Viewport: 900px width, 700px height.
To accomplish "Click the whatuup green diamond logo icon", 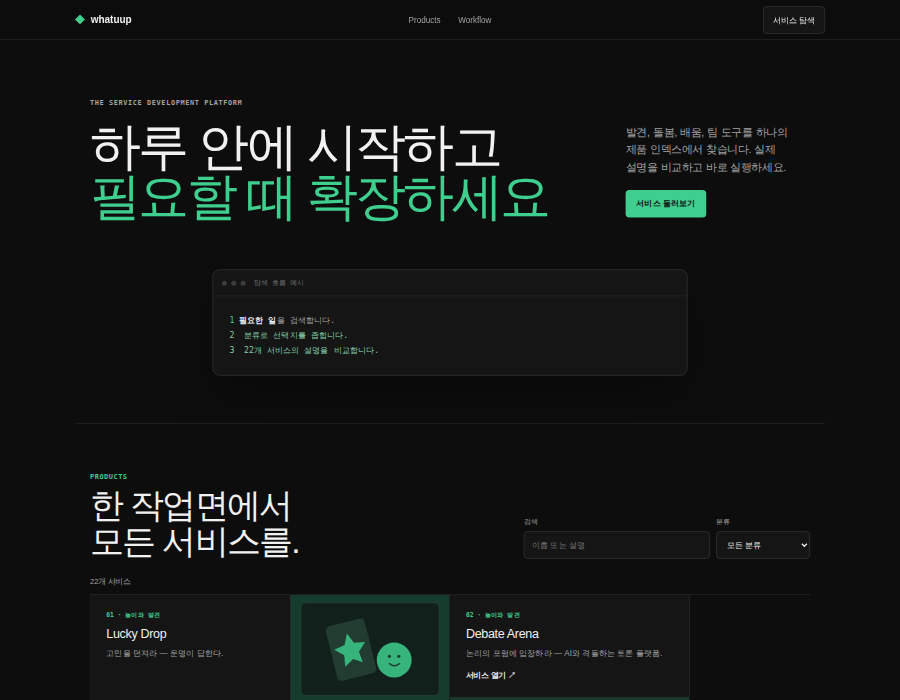I will pyautogui.click(x=80, y=20).
